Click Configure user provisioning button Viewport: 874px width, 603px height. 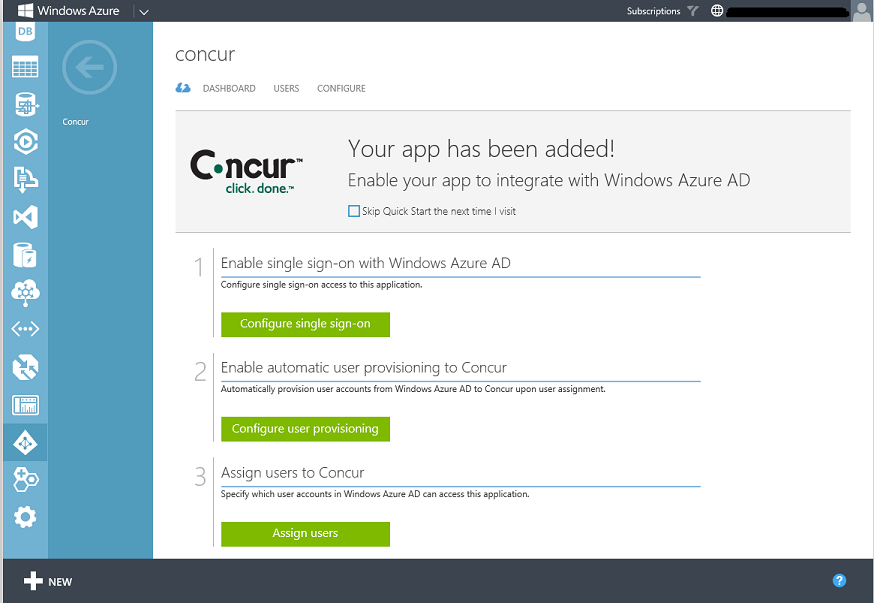[x=305, y=429]
